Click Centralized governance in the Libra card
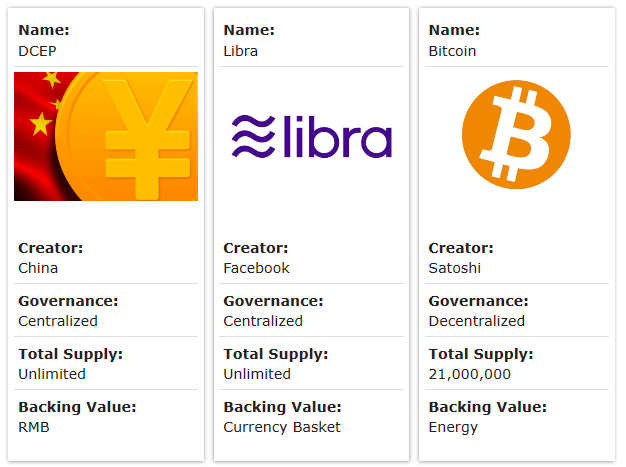626x467 pixels. [x=263, y=321]
